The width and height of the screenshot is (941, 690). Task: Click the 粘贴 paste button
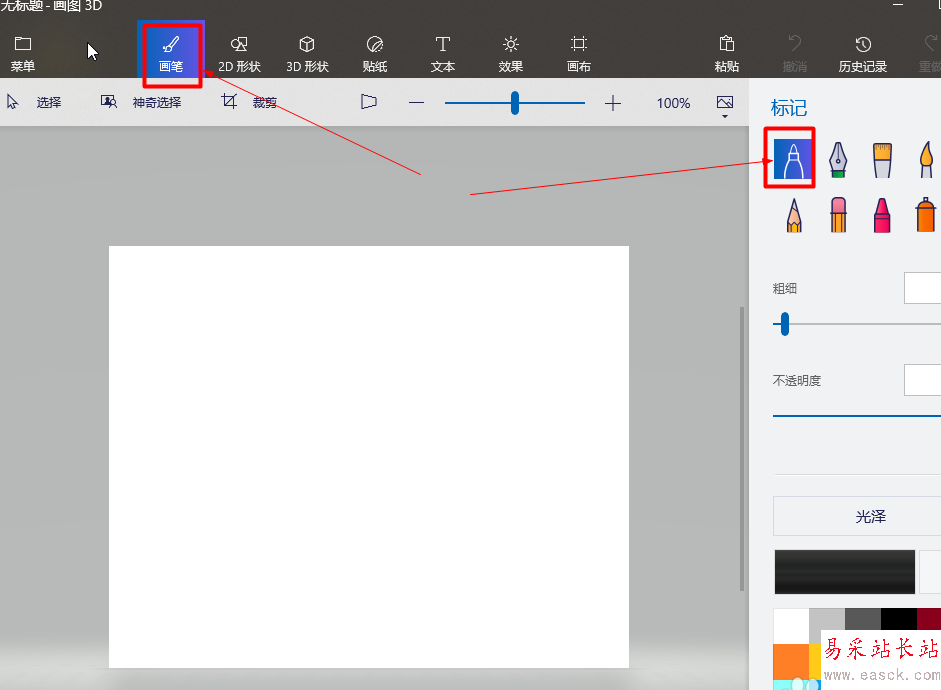(x=727, y=53)
